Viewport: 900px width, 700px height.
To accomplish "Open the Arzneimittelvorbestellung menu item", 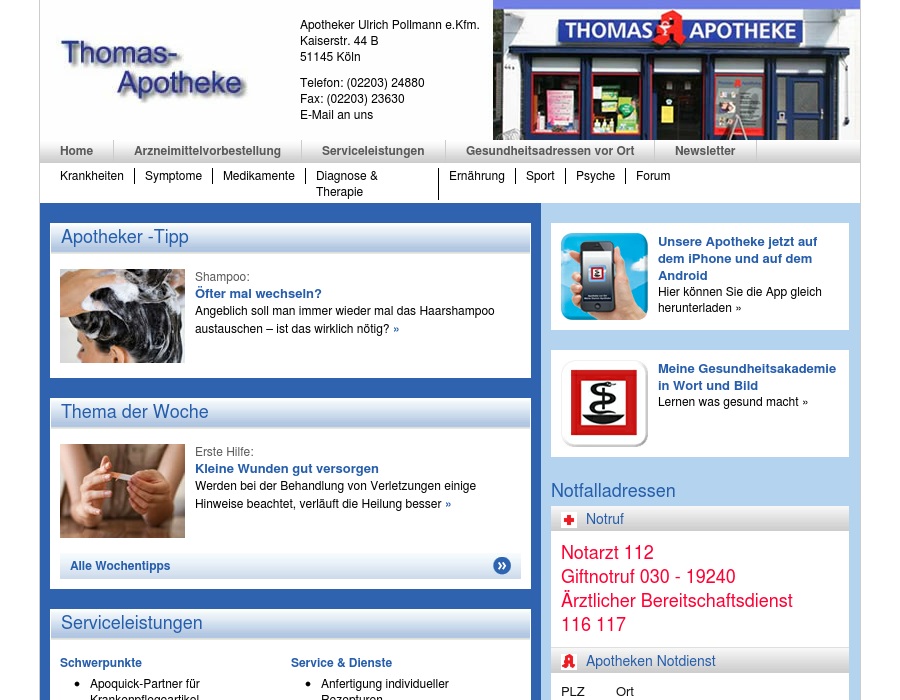I will coord(207,151).
